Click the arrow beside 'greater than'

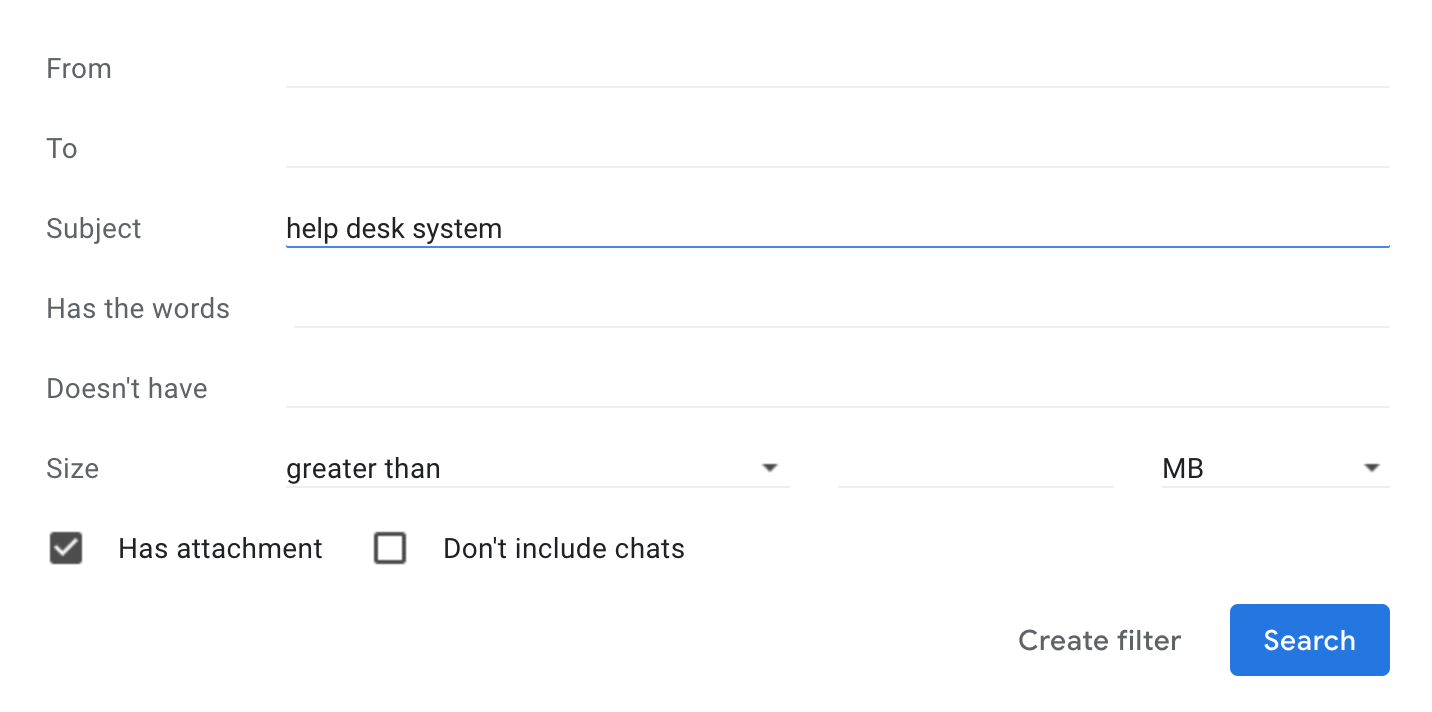pos(769,468)
